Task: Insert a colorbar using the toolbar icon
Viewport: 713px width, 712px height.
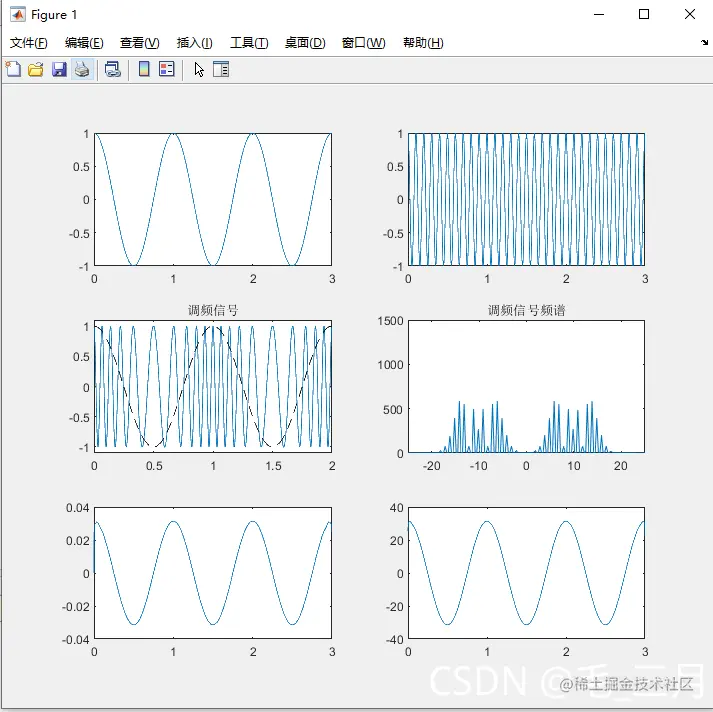Action: click(144, 70)
